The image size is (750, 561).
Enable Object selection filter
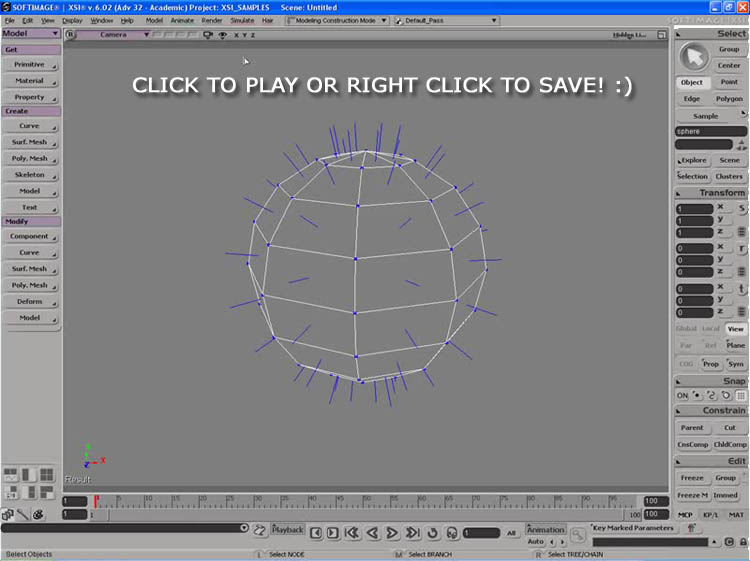[x=692, y=82]
